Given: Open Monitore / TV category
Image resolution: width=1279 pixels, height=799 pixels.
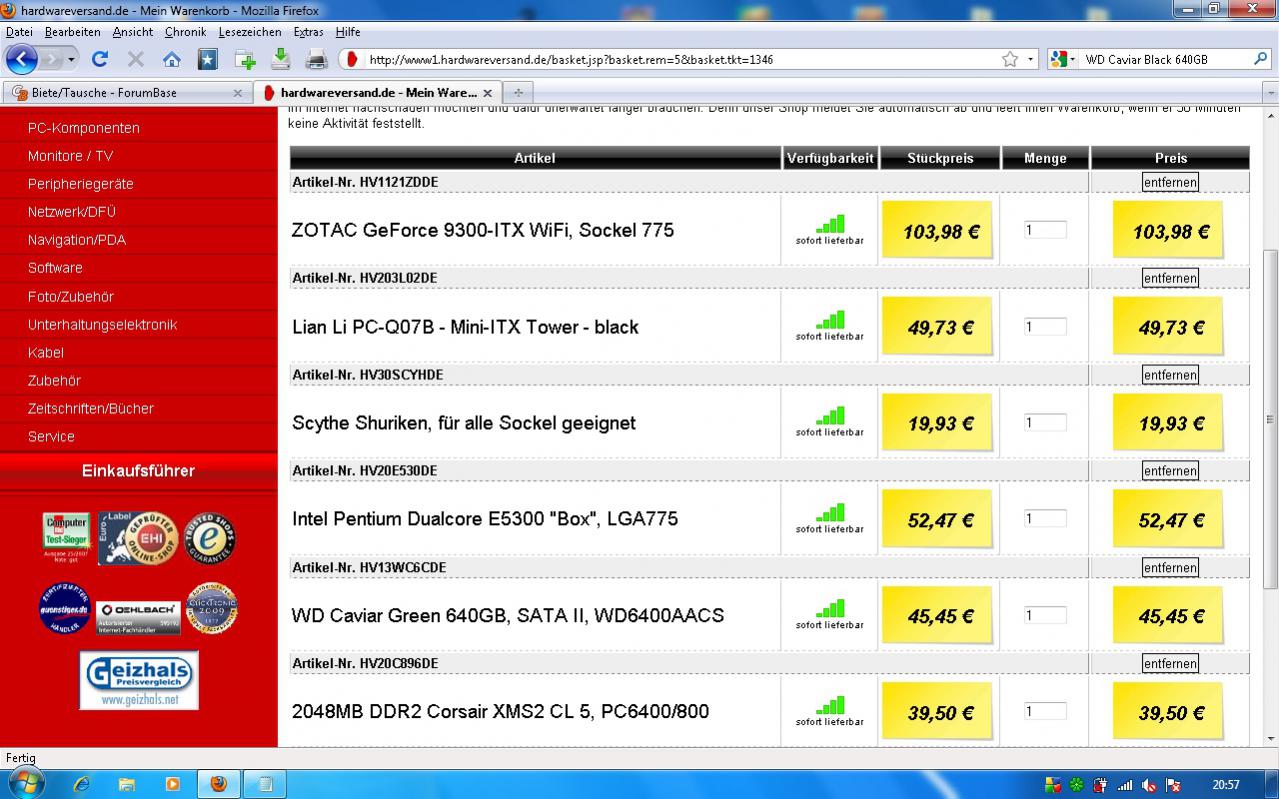Looking at the screenshot, I should coord(70,156).
